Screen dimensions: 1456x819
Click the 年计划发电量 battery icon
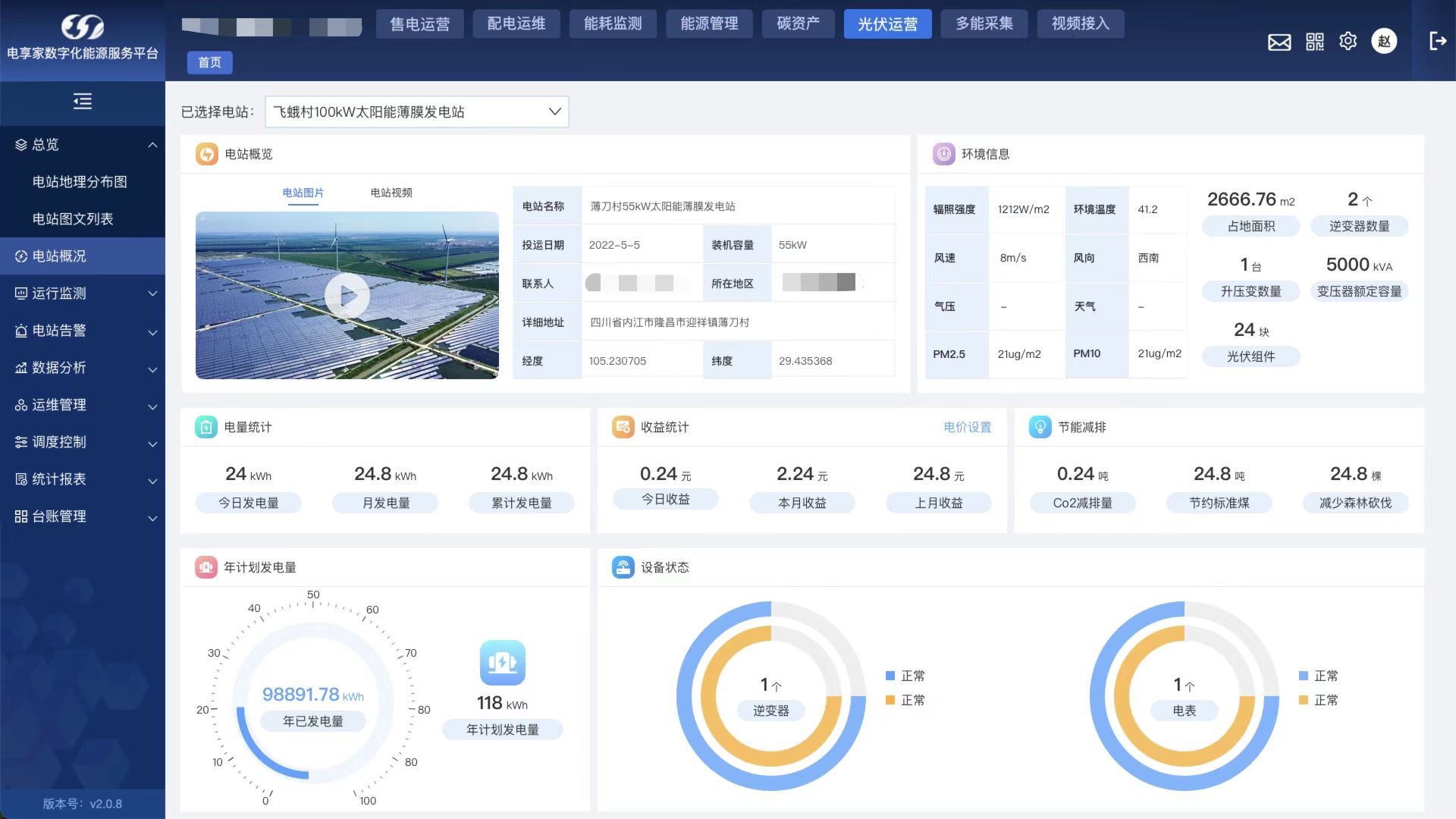coord(502,663)
